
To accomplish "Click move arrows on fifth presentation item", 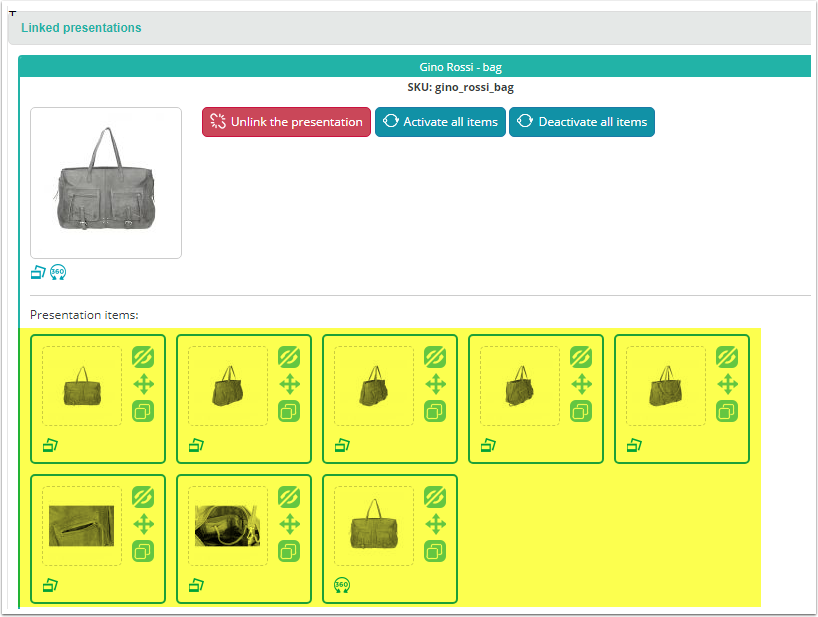I will click(728, 384).
